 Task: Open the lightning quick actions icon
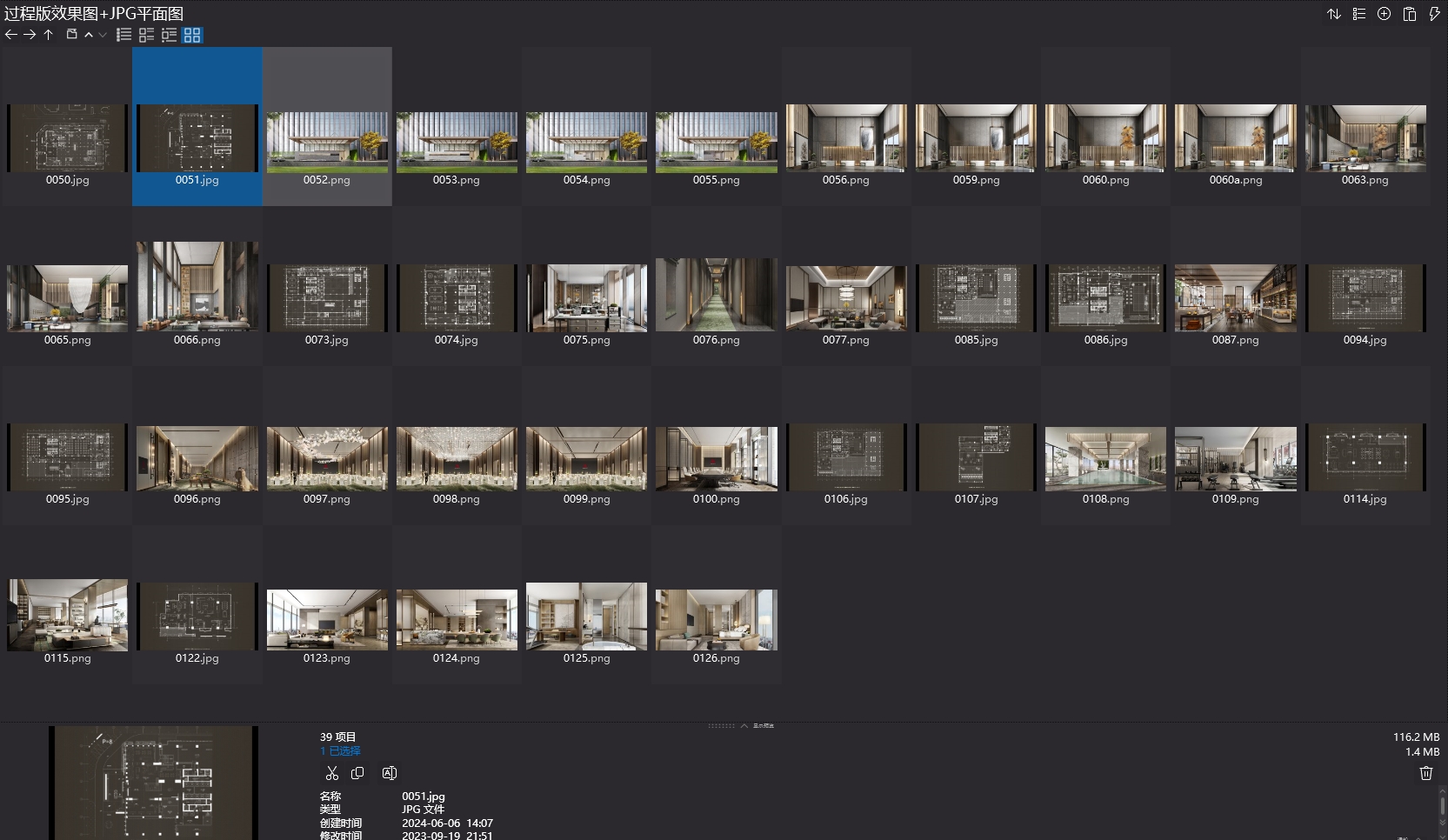coord(1434,14)
